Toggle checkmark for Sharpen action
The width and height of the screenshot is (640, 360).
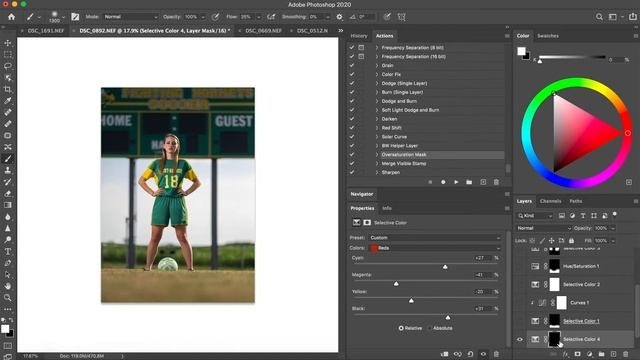pyautogui.click(x=352, y=172)
